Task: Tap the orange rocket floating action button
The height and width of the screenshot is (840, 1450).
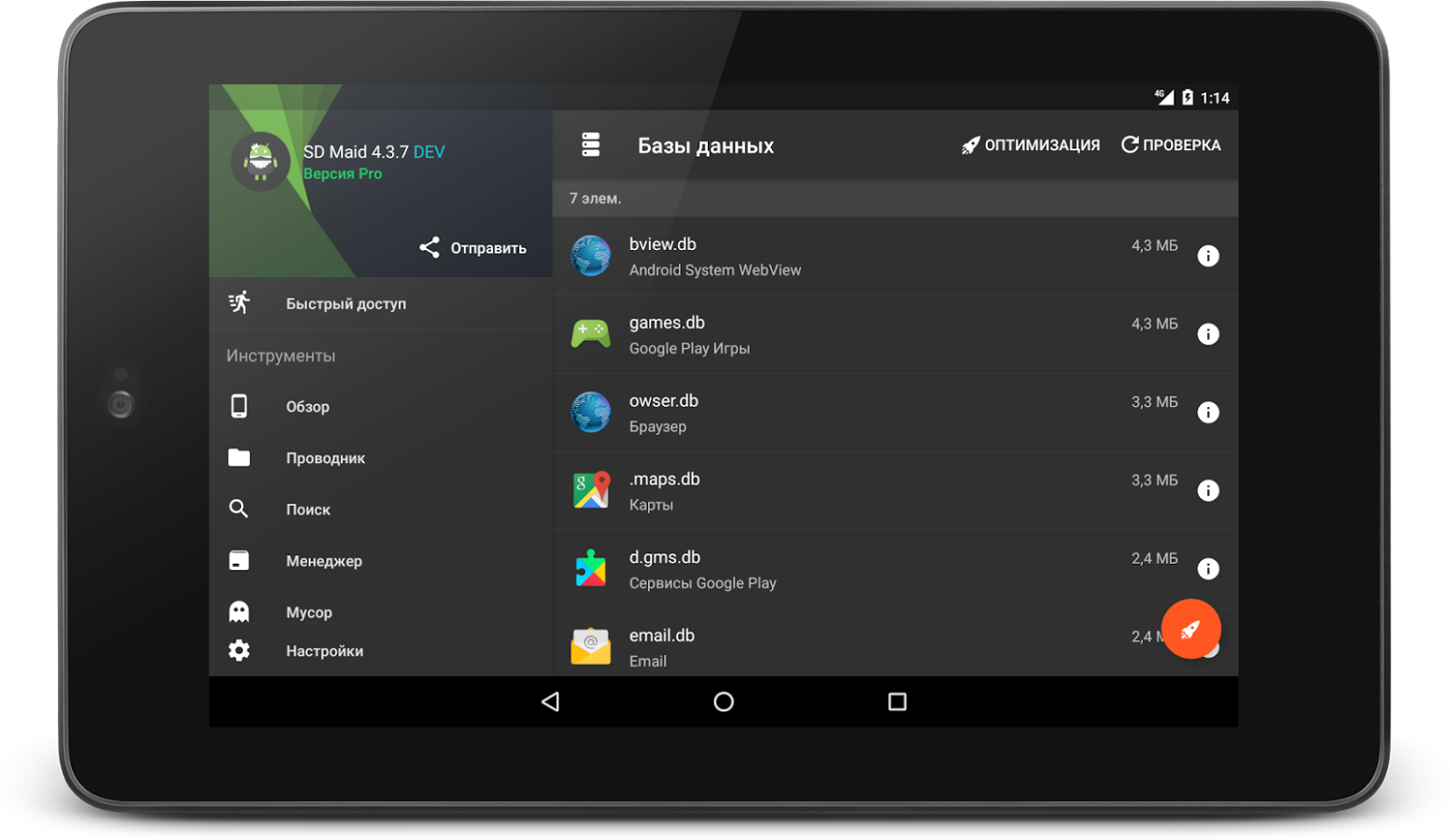Action: (1190, 629)
